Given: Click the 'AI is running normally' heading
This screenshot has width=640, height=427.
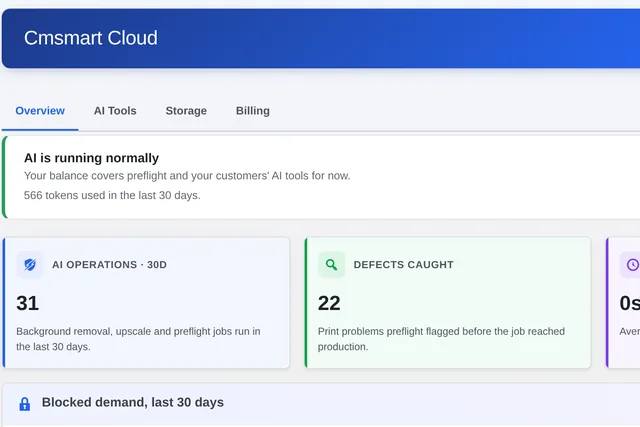Looking at the screenshot, I should tap(91, 158).
